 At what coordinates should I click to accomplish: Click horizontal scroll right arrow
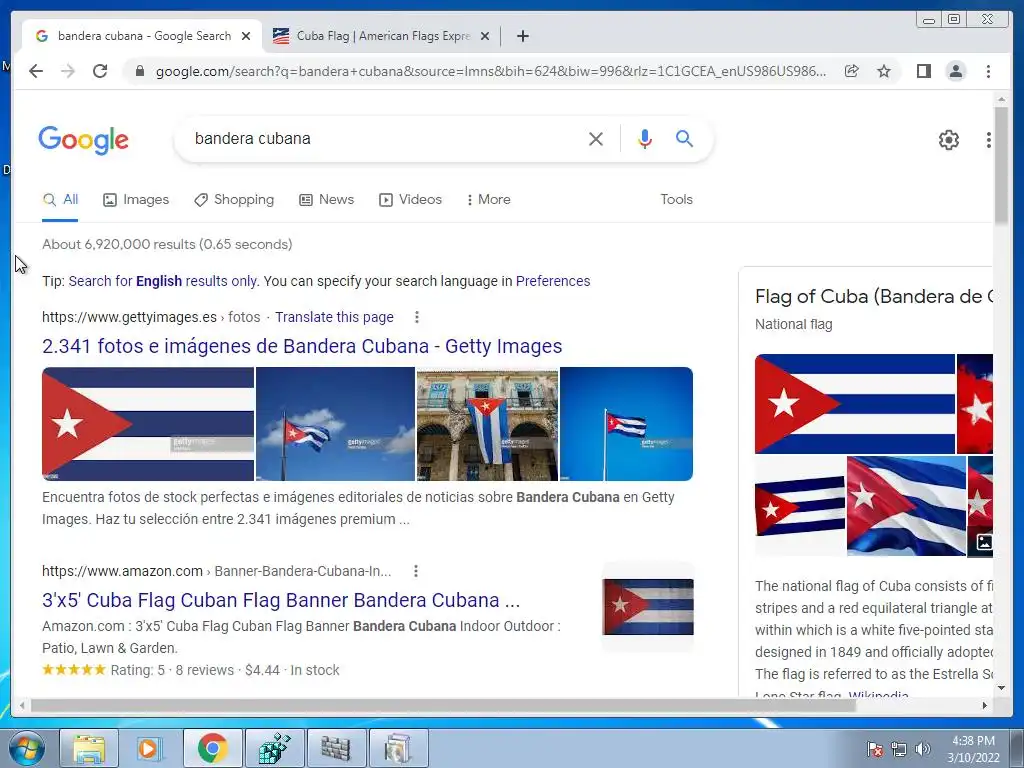985,705
